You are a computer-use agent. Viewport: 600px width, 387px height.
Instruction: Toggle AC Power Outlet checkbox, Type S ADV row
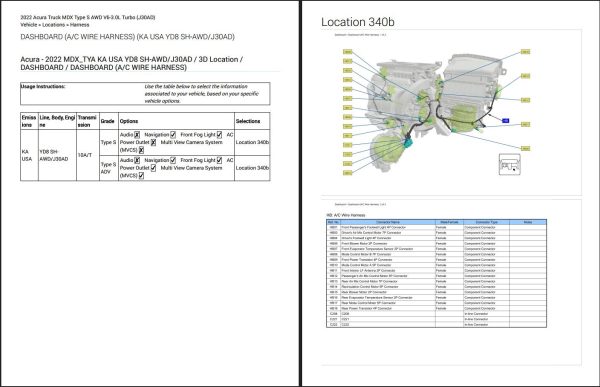click(153, 168)
